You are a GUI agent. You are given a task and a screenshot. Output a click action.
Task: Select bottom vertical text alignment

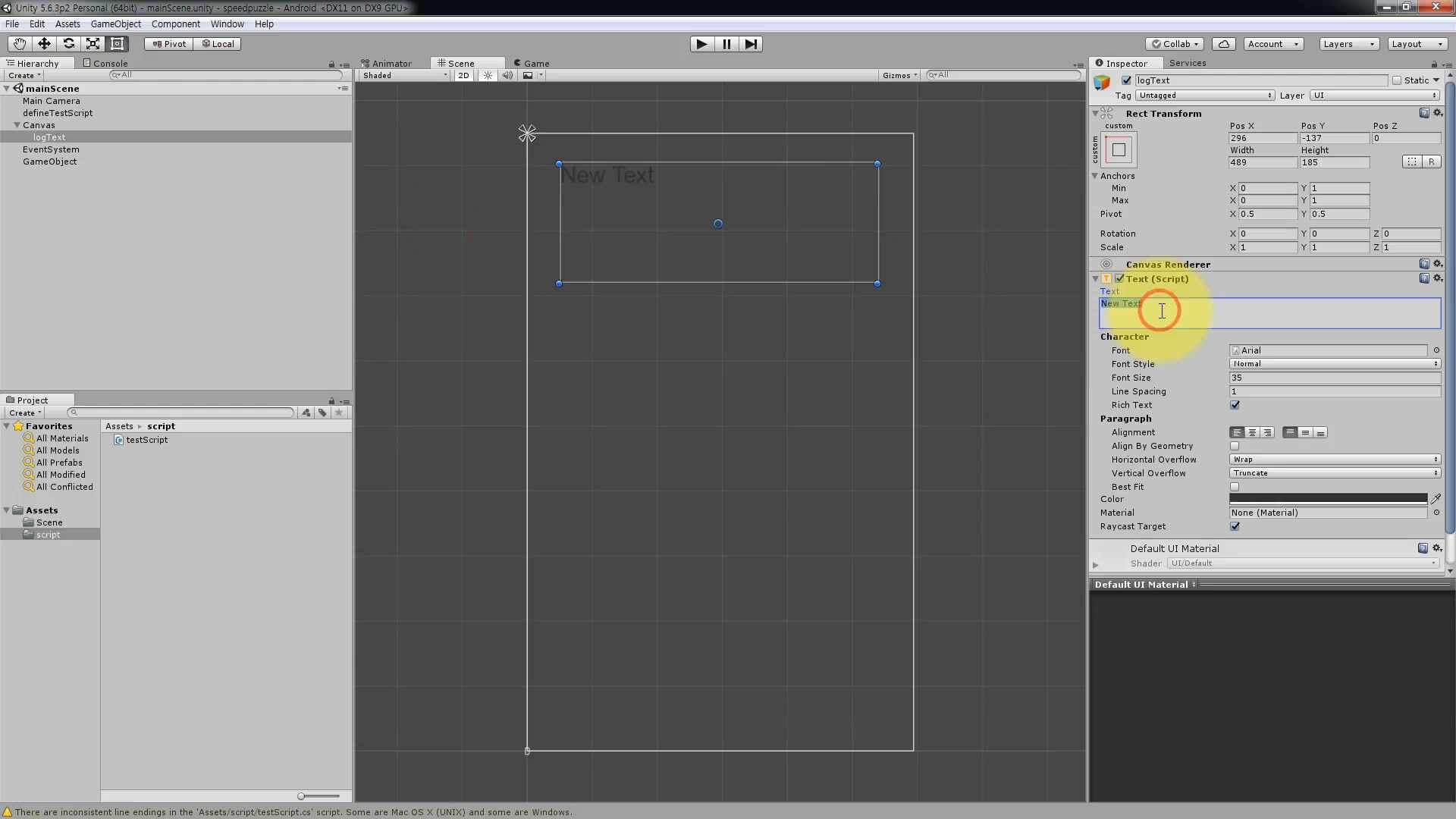1320,433
